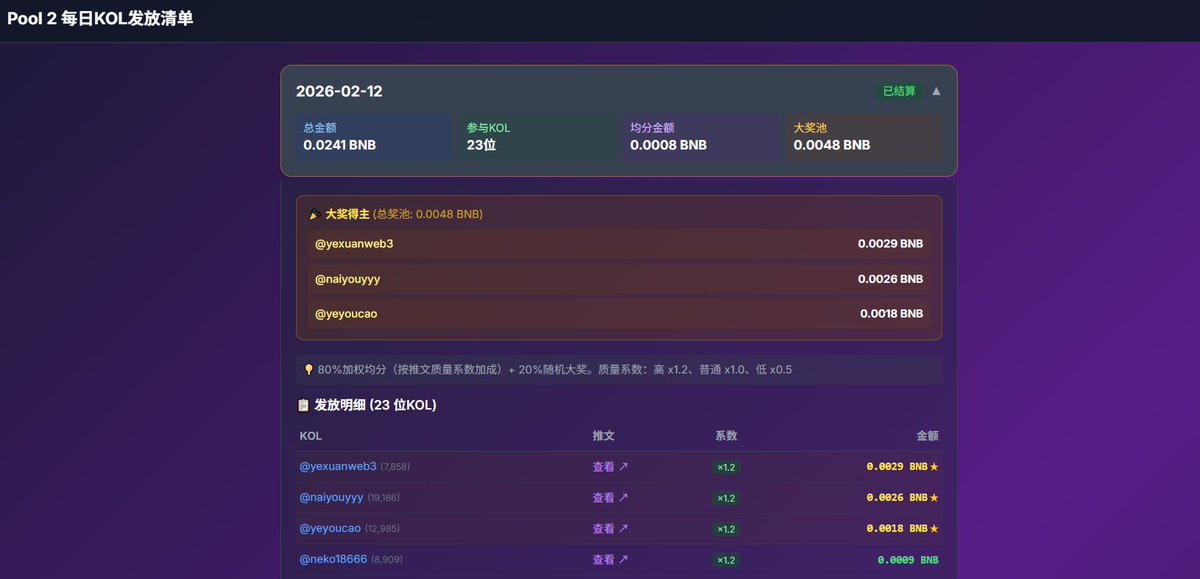Click the 已结算 status badge

click(898, 91)
